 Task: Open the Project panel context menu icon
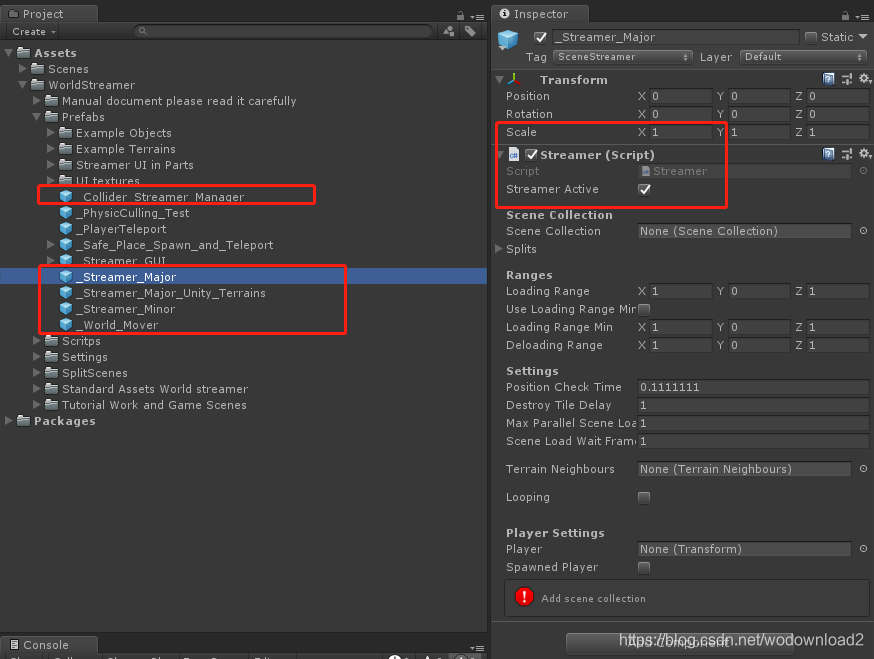tap(477, 17)
